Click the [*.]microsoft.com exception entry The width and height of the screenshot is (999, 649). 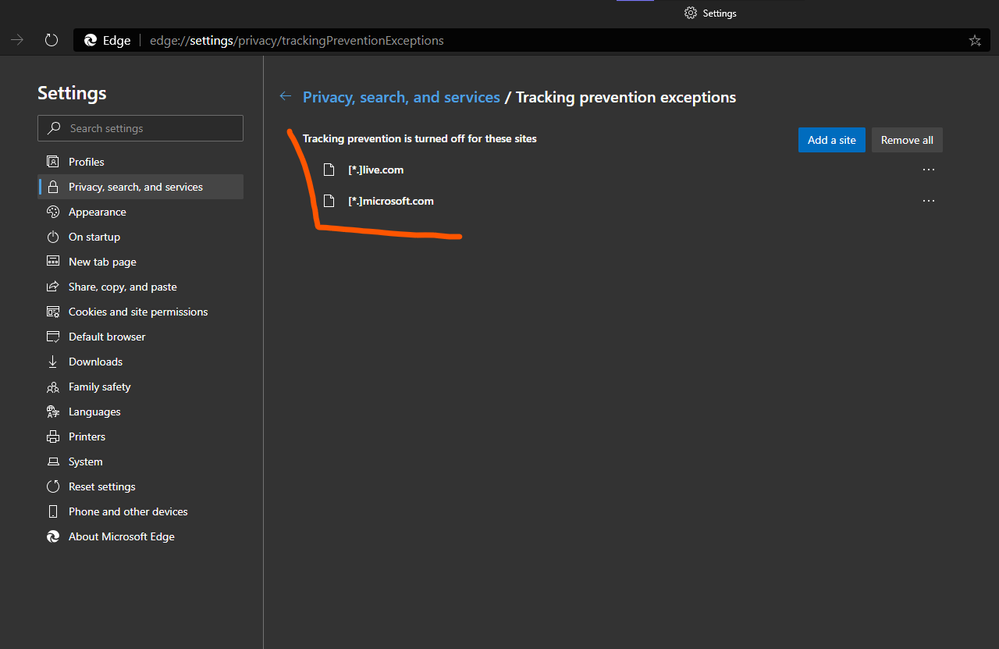[x=391, y=201]
